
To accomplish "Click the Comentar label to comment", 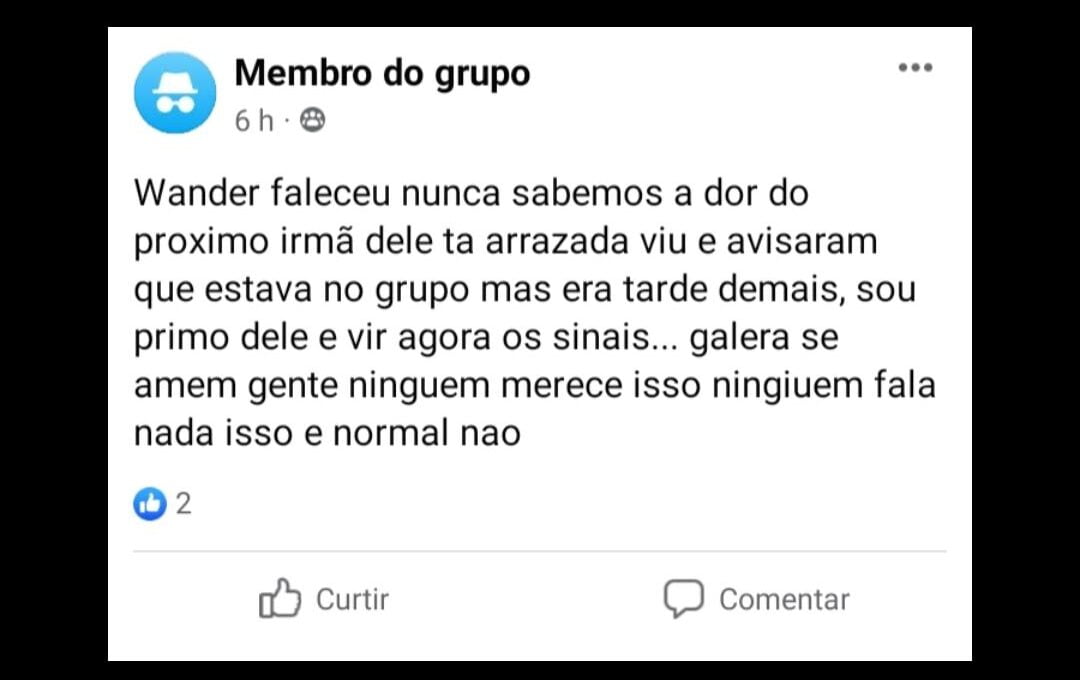I will point(785,599).
